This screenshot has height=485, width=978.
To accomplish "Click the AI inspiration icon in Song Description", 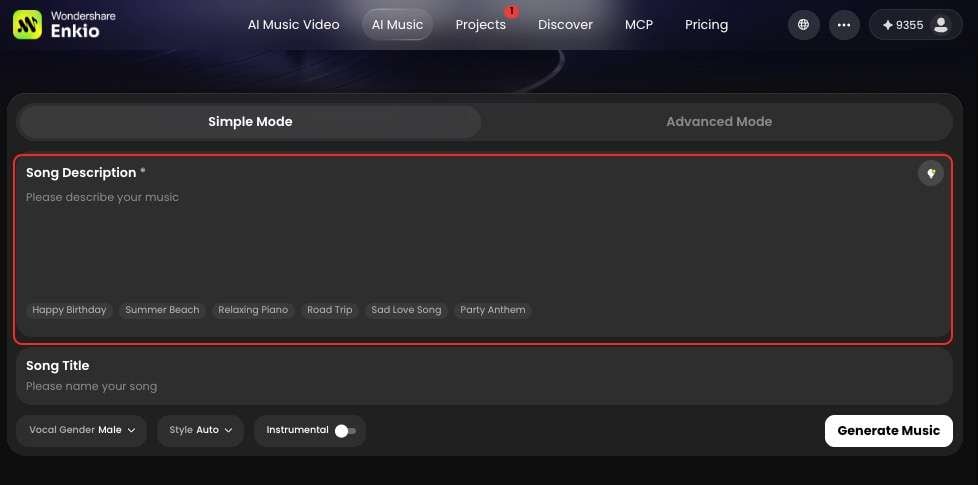I will [x=931, y=174].
